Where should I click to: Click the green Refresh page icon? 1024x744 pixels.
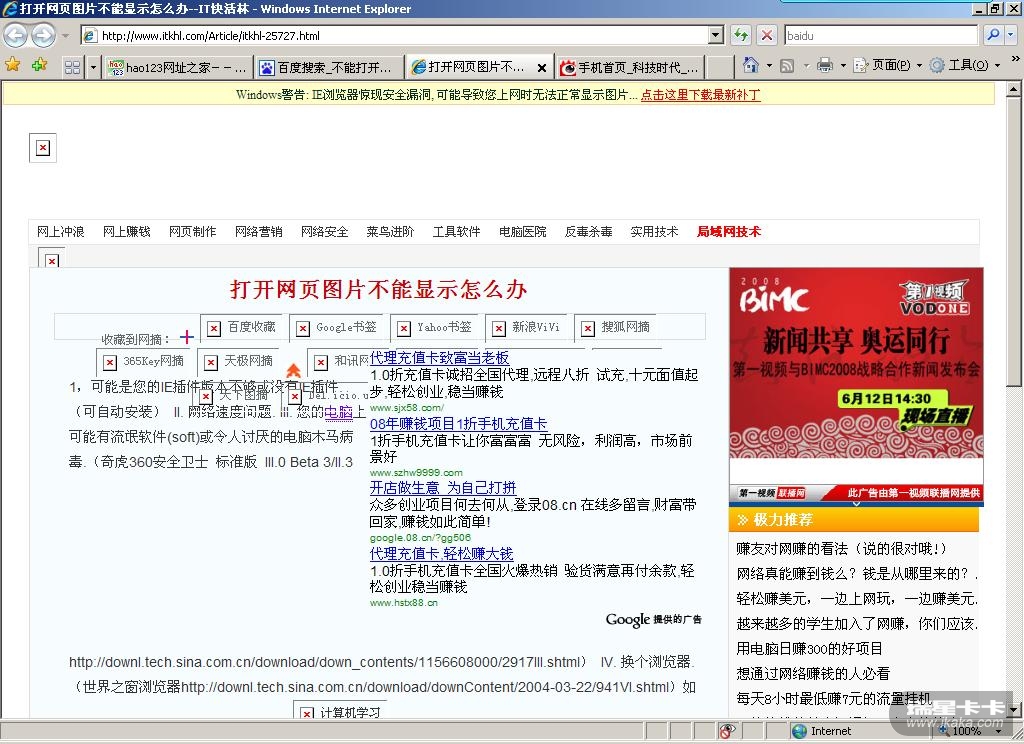(741, 35)
